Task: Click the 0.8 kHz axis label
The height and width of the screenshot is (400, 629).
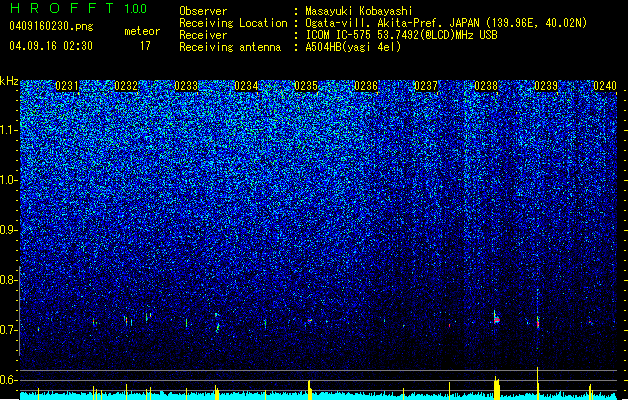Action: coord(8,280)
